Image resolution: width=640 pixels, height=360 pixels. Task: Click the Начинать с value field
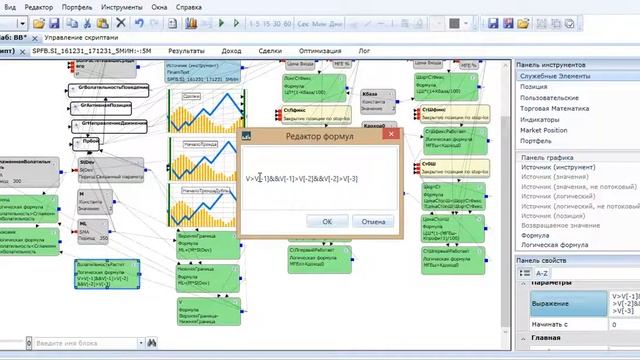[x=624, y=324]
